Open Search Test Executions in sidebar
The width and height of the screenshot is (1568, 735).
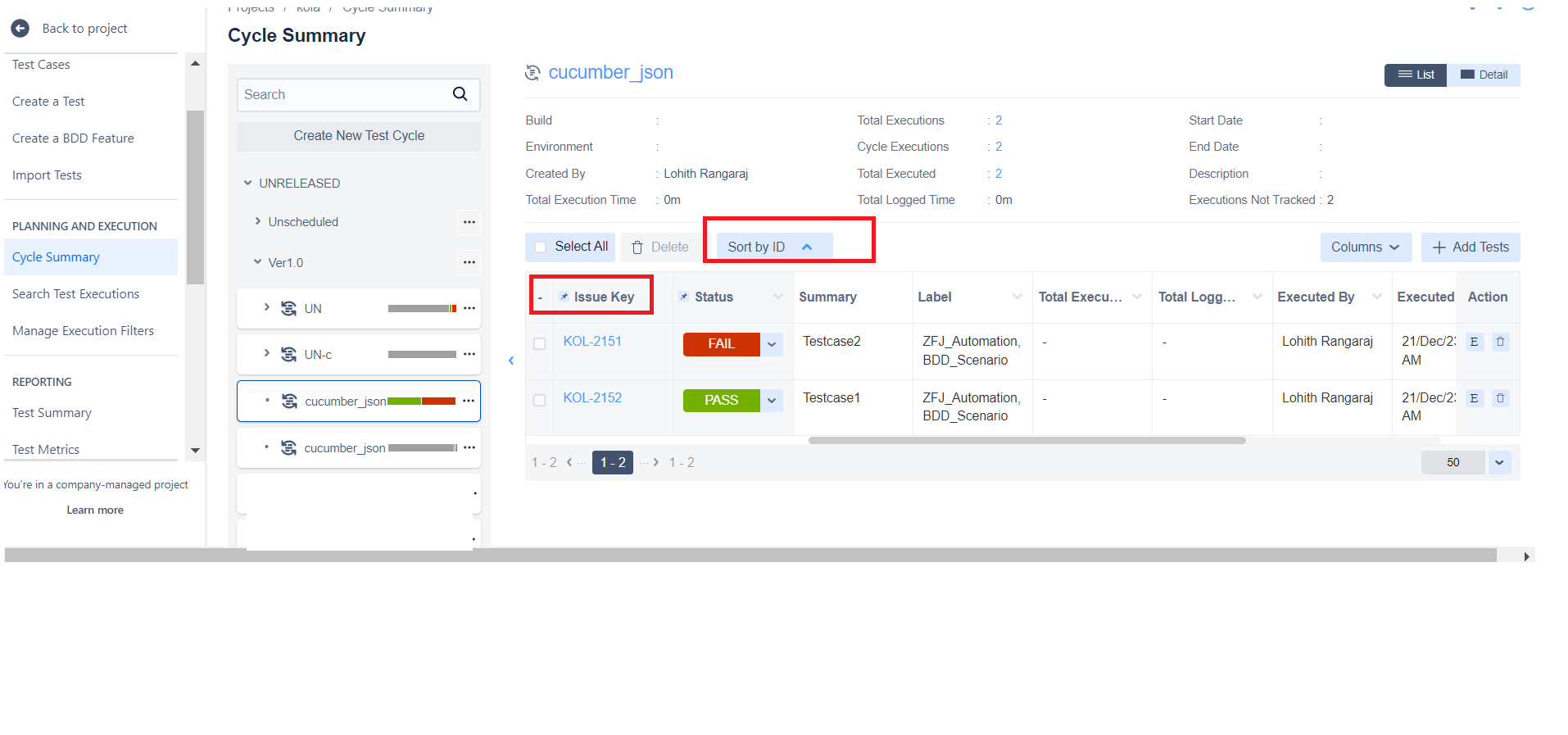(75, 294)
